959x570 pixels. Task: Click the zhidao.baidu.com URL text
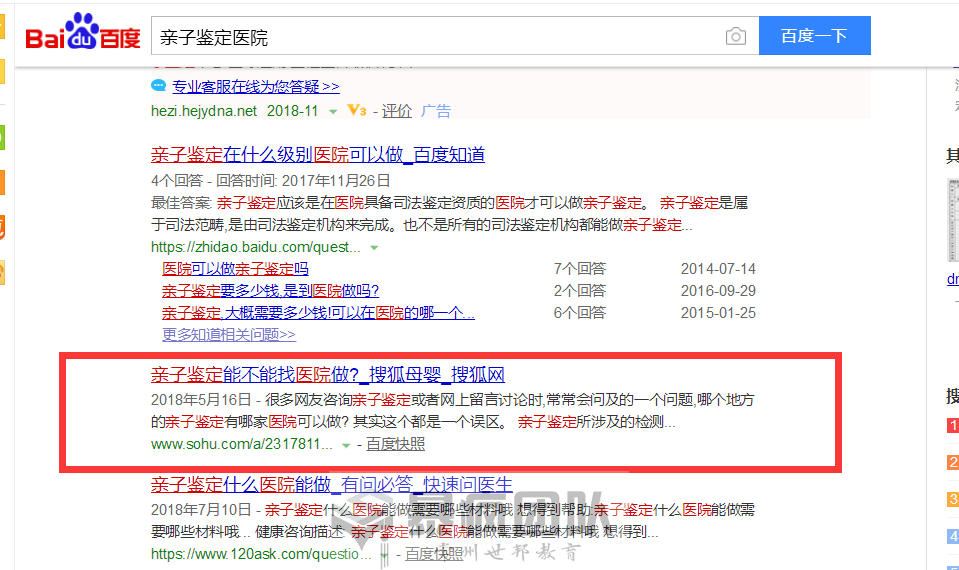coord(256,247)
